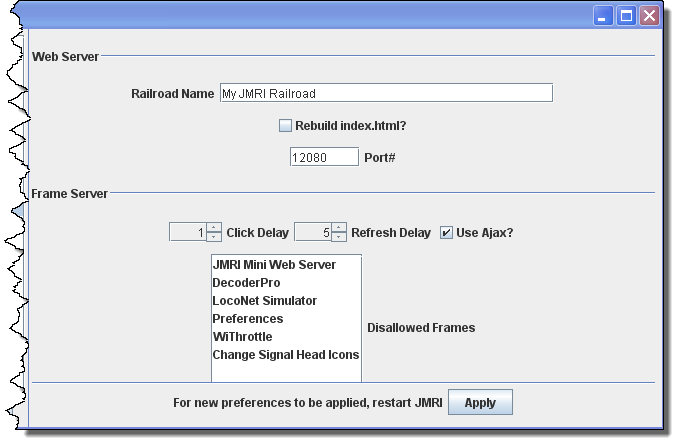Select Change Signal Head Icons list entry

285,355
